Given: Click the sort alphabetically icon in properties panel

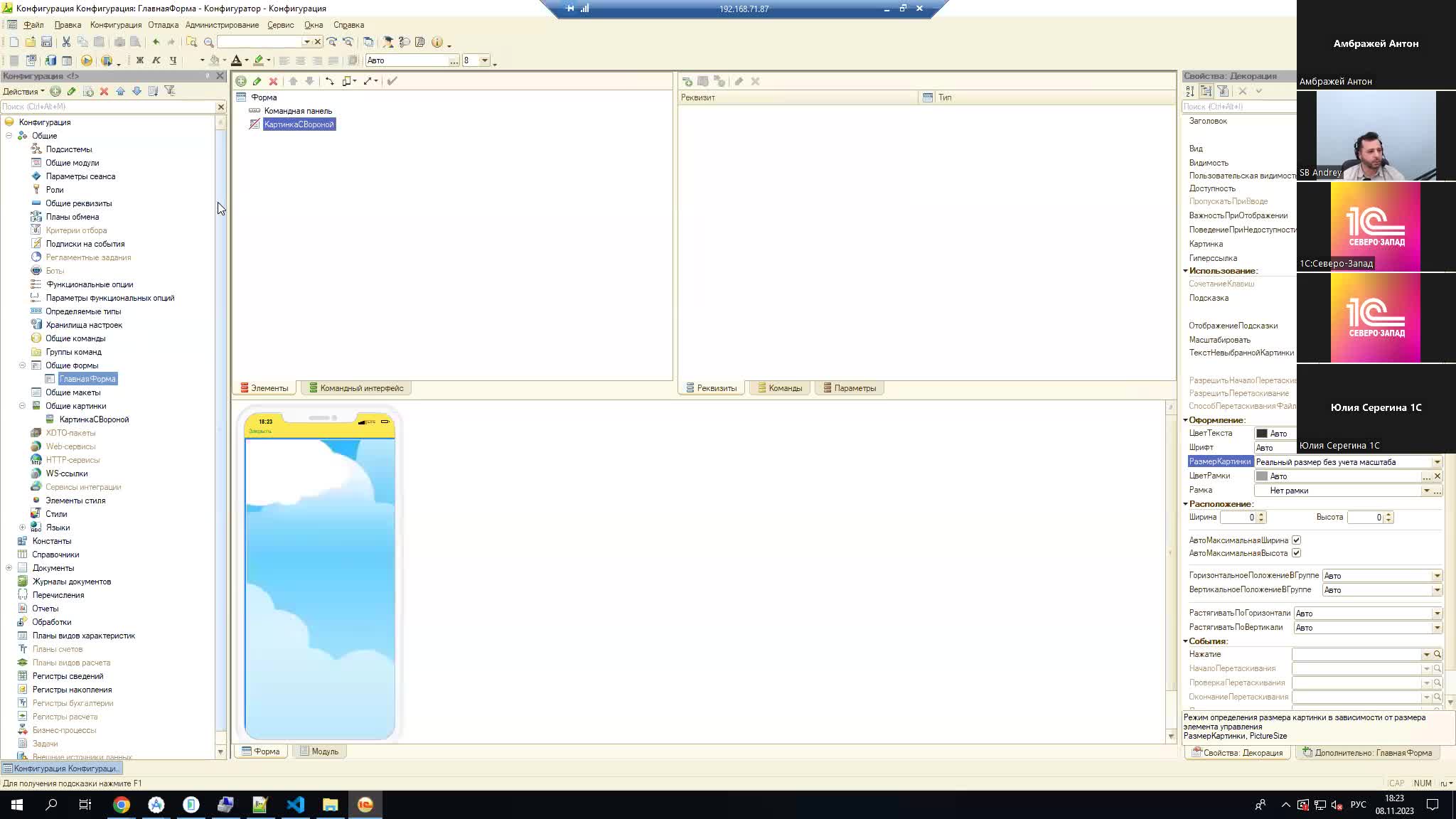Looking at the screenshot, I should 1190,91.
